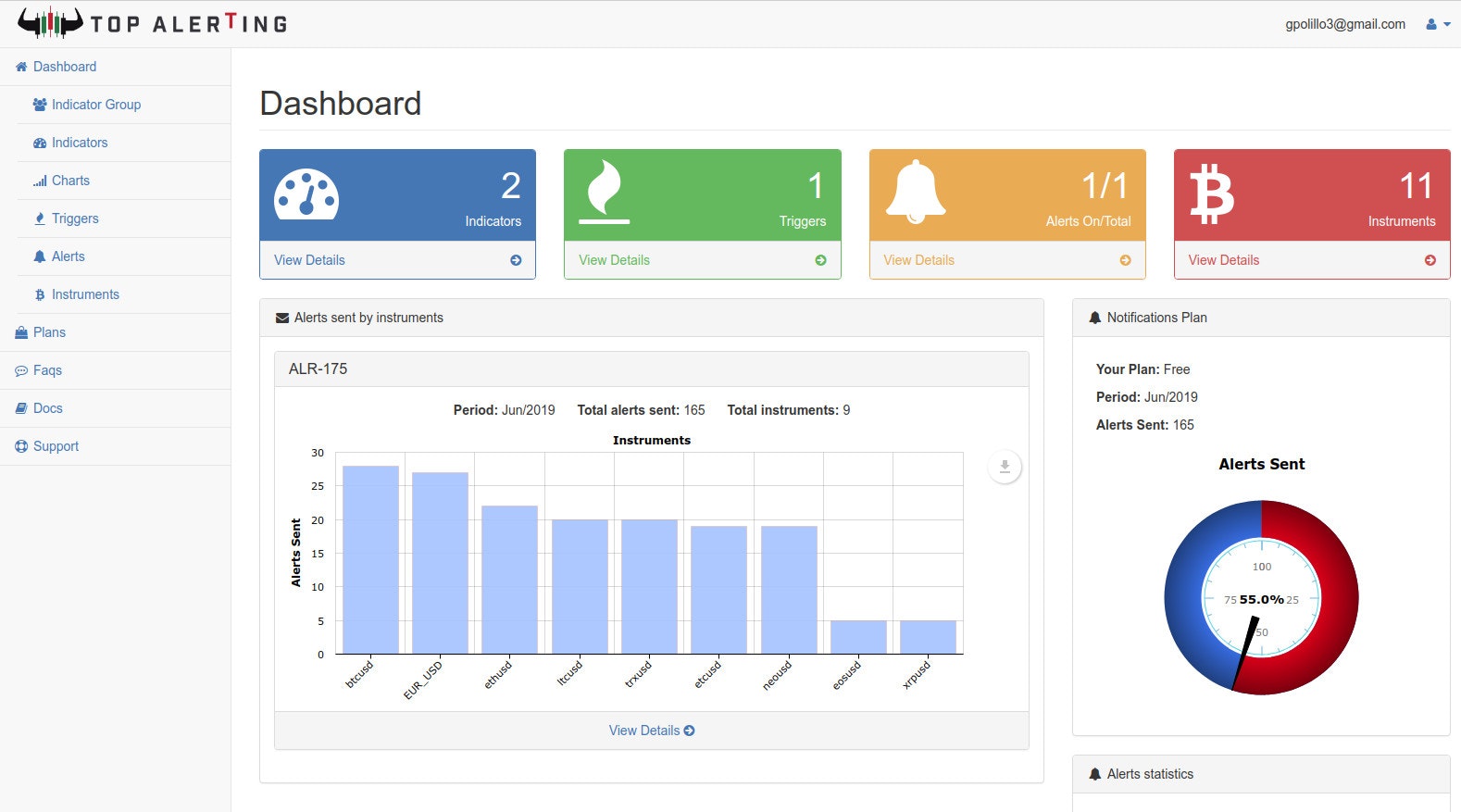Click the ethusd bar in the chart

pos(509,580)
